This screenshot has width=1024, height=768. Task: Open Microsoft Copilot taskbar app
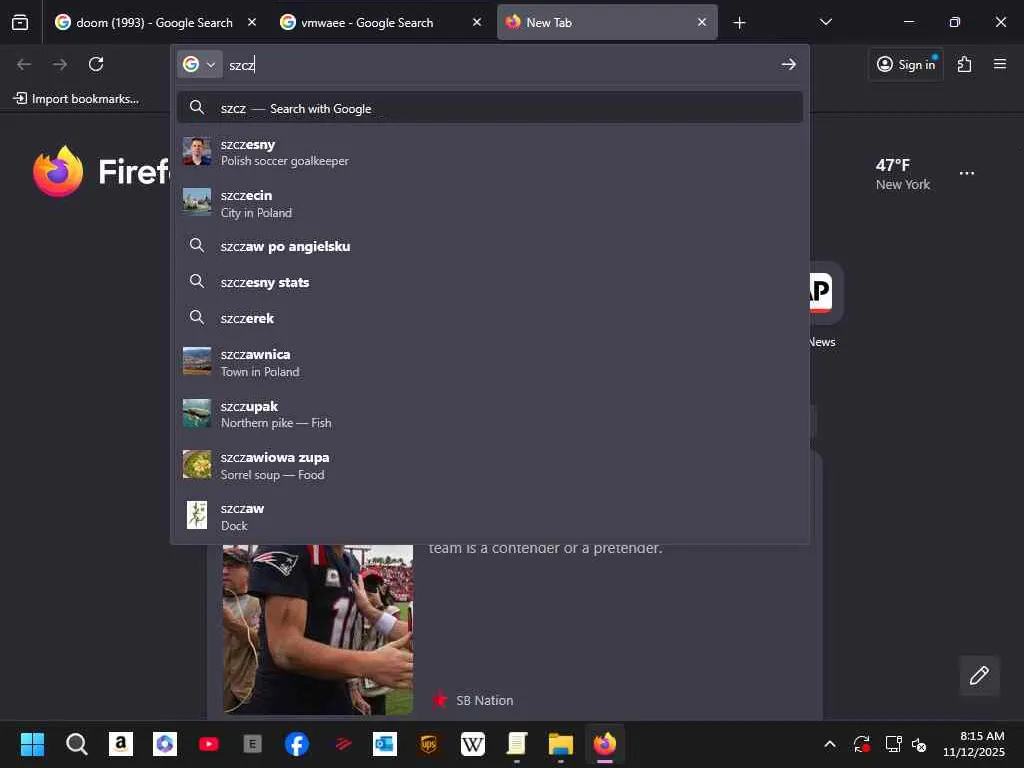pos(165,744)
